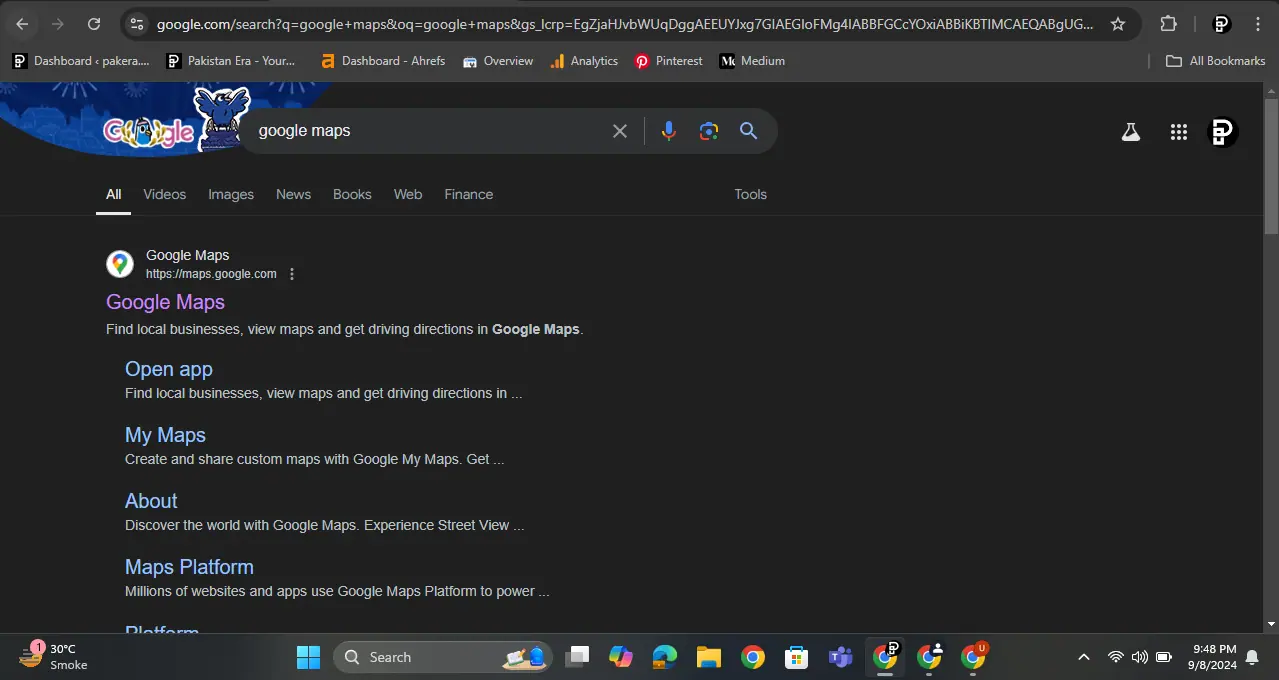
Task: Open the Medium bookmark
Action: [x=752, y=61]
